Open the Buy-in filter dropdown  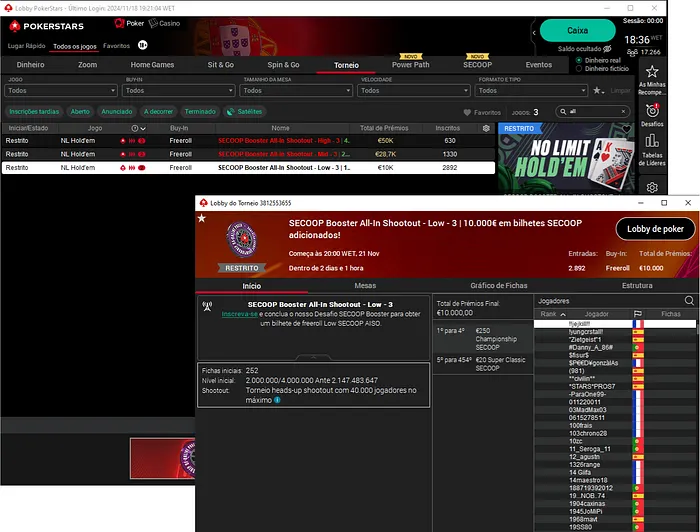pos(179,91)
